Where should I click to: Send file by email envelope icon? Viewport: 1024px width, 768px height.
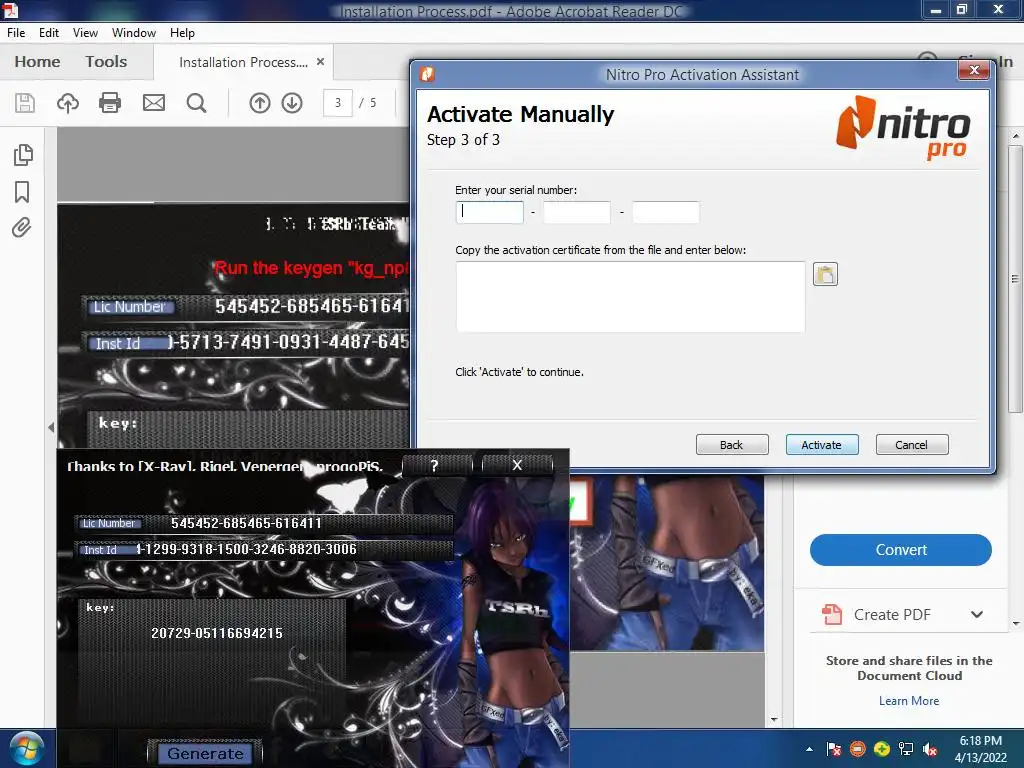[x=153, y=103]
